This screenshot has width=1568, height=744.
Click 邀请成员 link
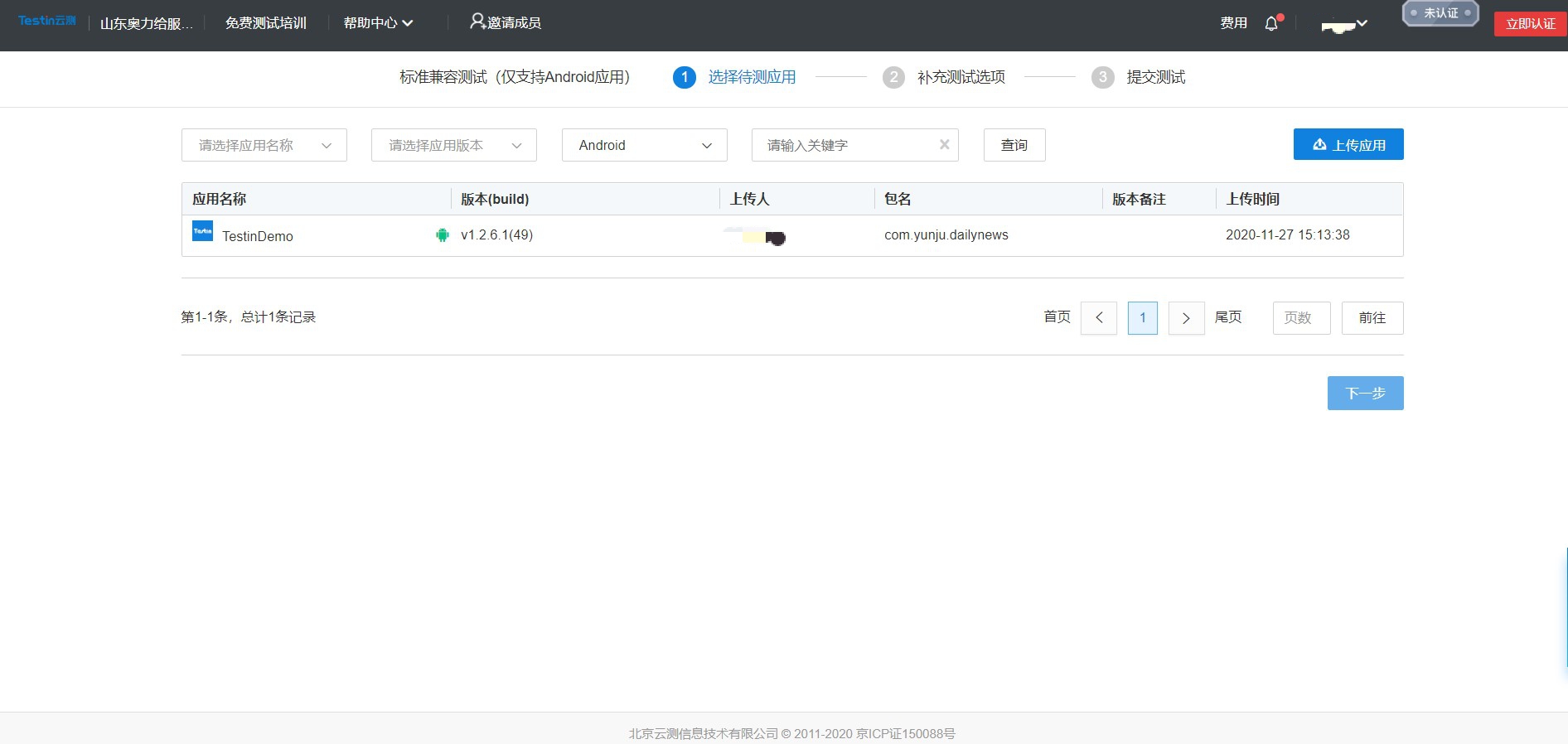click(514, 23)
